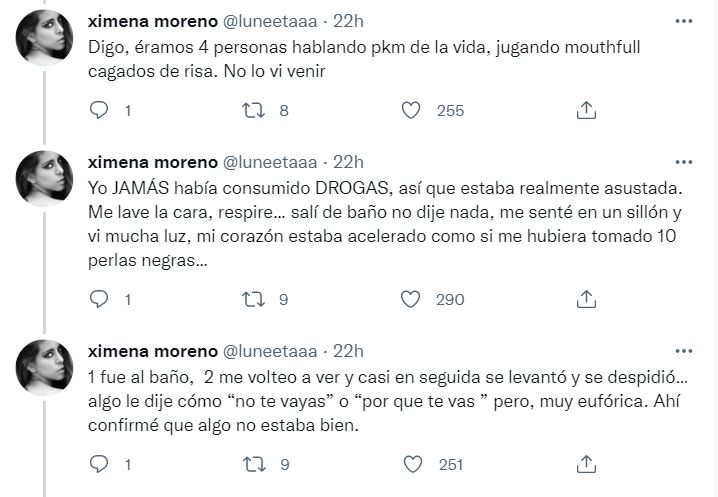Viewport: 718px width, 497px height.
Task: Click the avatar on the first tweet
Action: (45, 40)
